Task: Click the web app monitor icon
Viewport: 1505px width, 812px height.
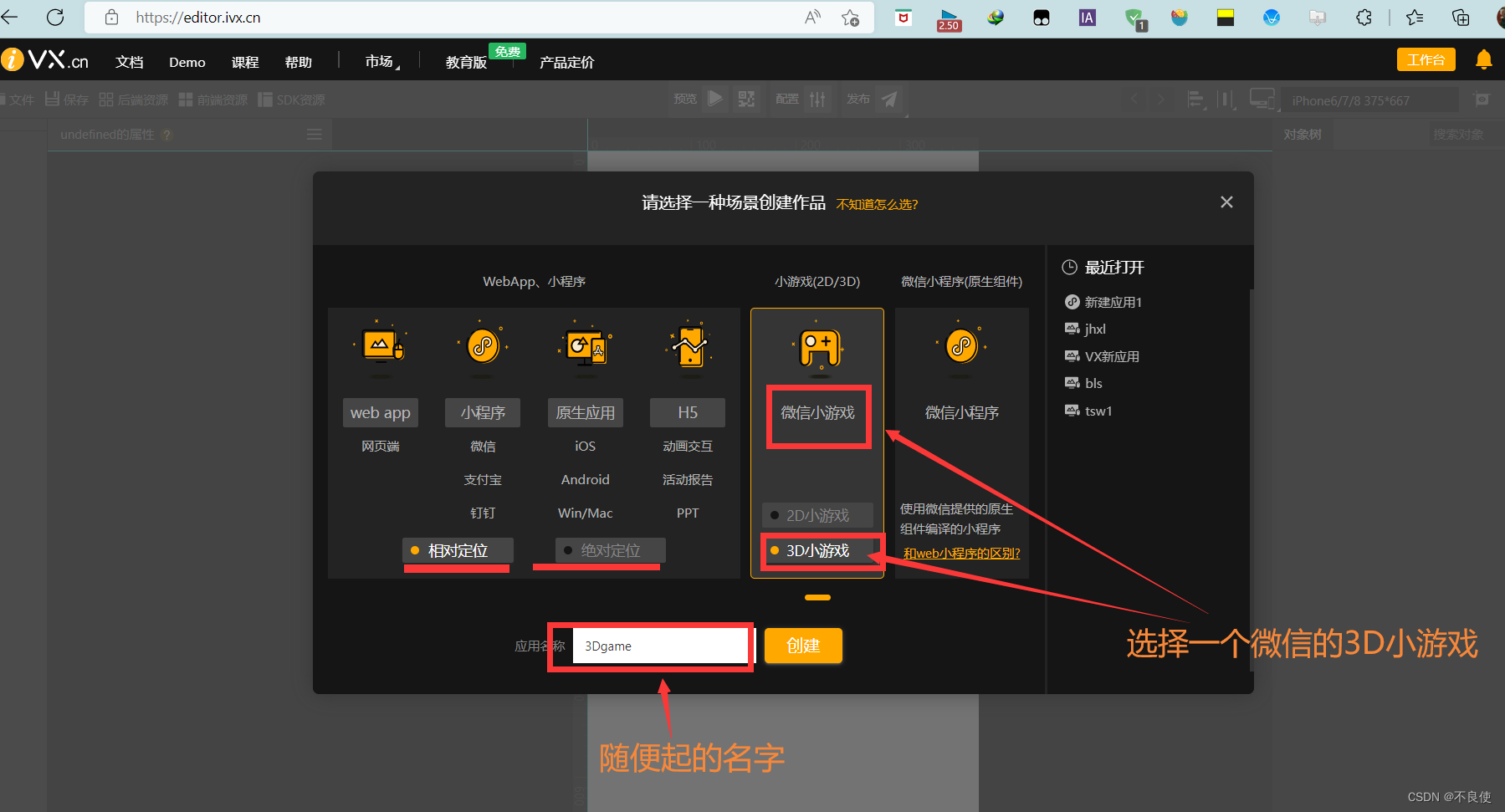Action: [381, 344]
